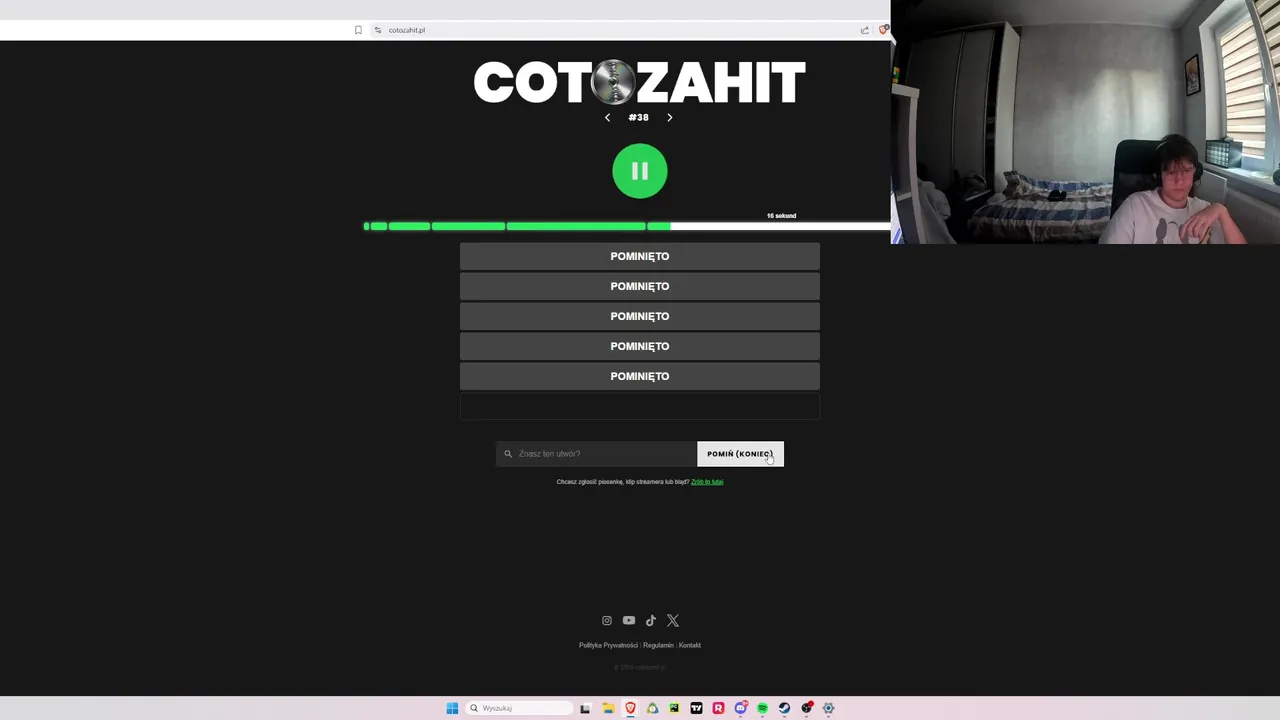Open the TikTok icon in footer

650,621
